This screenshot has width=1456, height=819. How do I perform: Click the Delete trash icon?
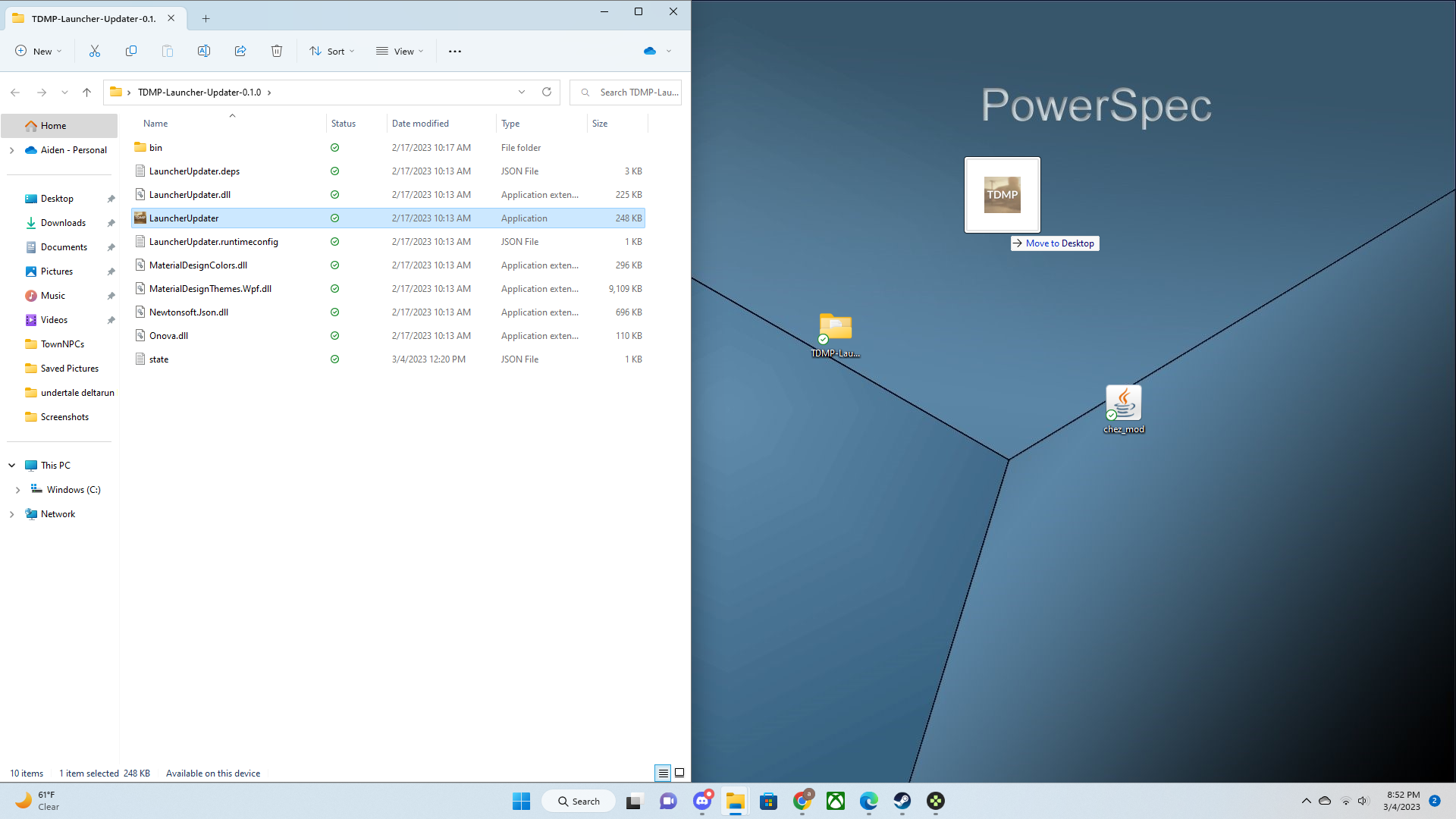tap(277, 51)
